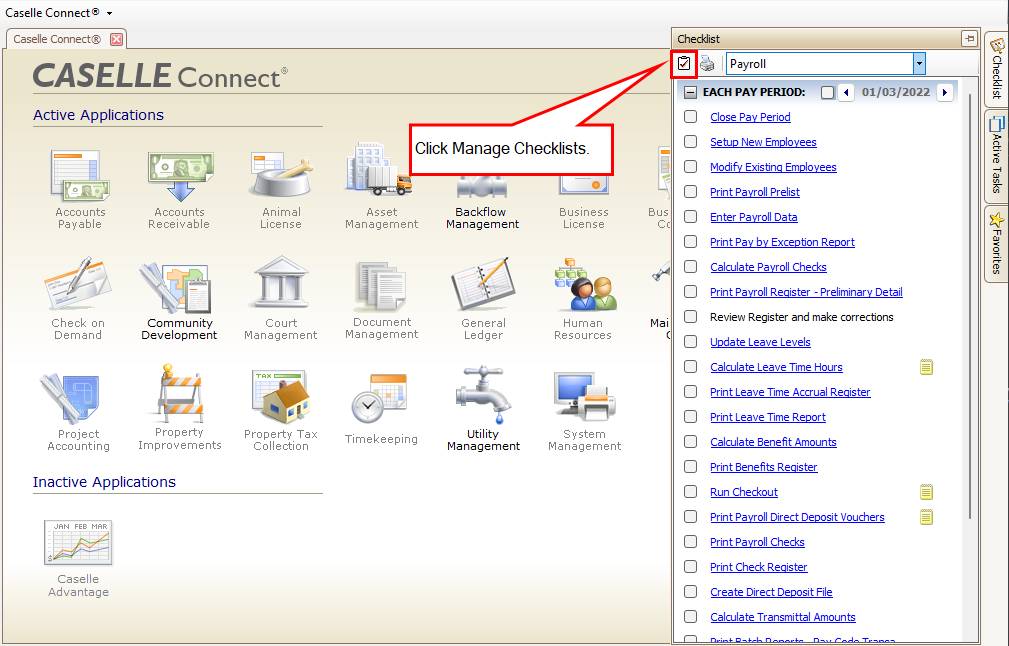Open the Accounts Payable application
The width and height of the screenshot is (1009, 646).
click(x=80, y=190)
